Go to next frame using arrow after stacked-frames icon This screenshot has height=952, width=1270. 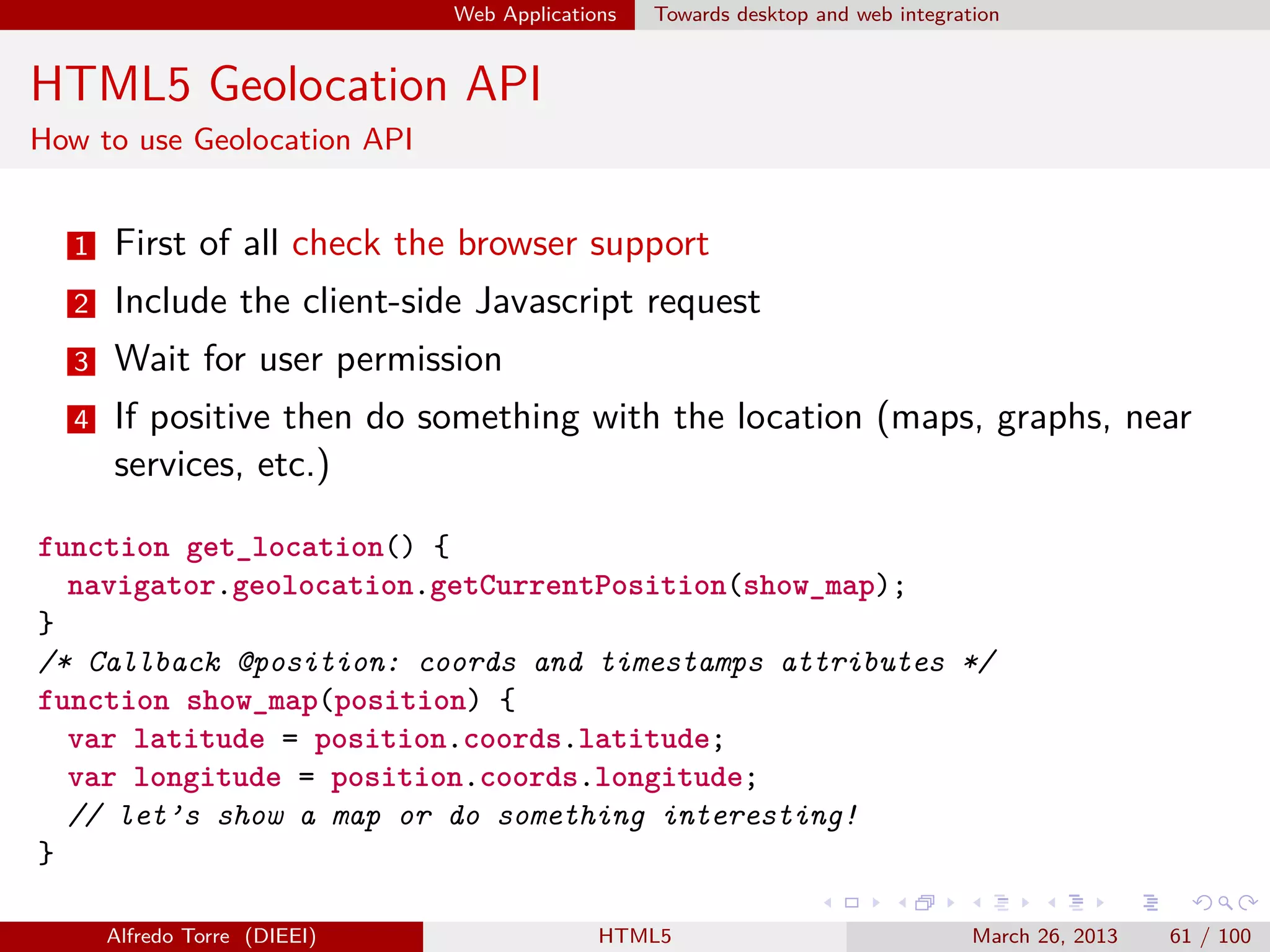[951, 903]
